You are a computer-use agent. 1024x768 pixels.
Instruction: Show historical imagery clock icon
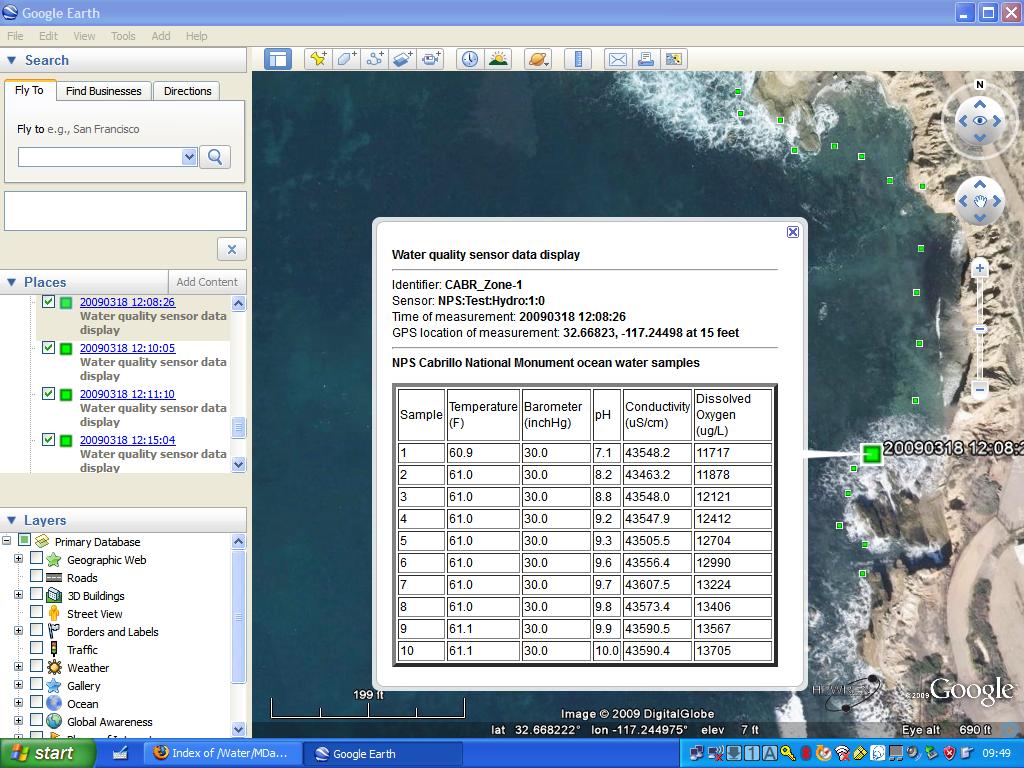[470, 59]
